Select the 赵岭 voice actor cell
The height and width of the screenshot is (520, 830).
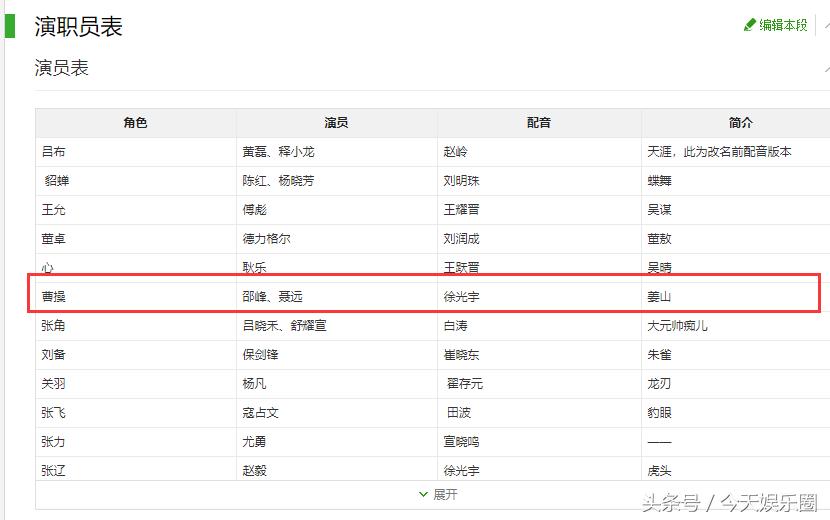click(x=539, y=152)
